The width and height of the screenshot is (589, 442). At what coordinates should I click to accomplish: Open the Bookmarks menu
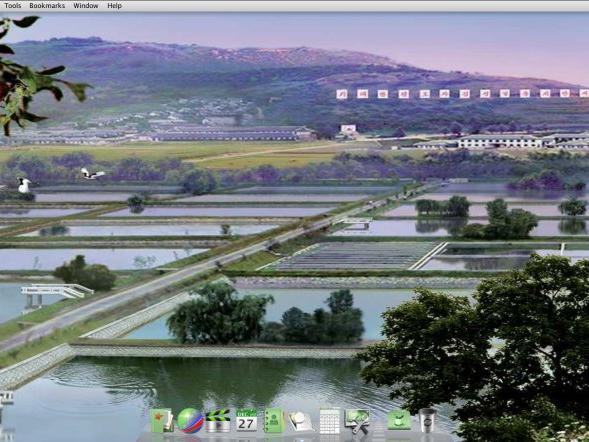(x=47, y=6)
